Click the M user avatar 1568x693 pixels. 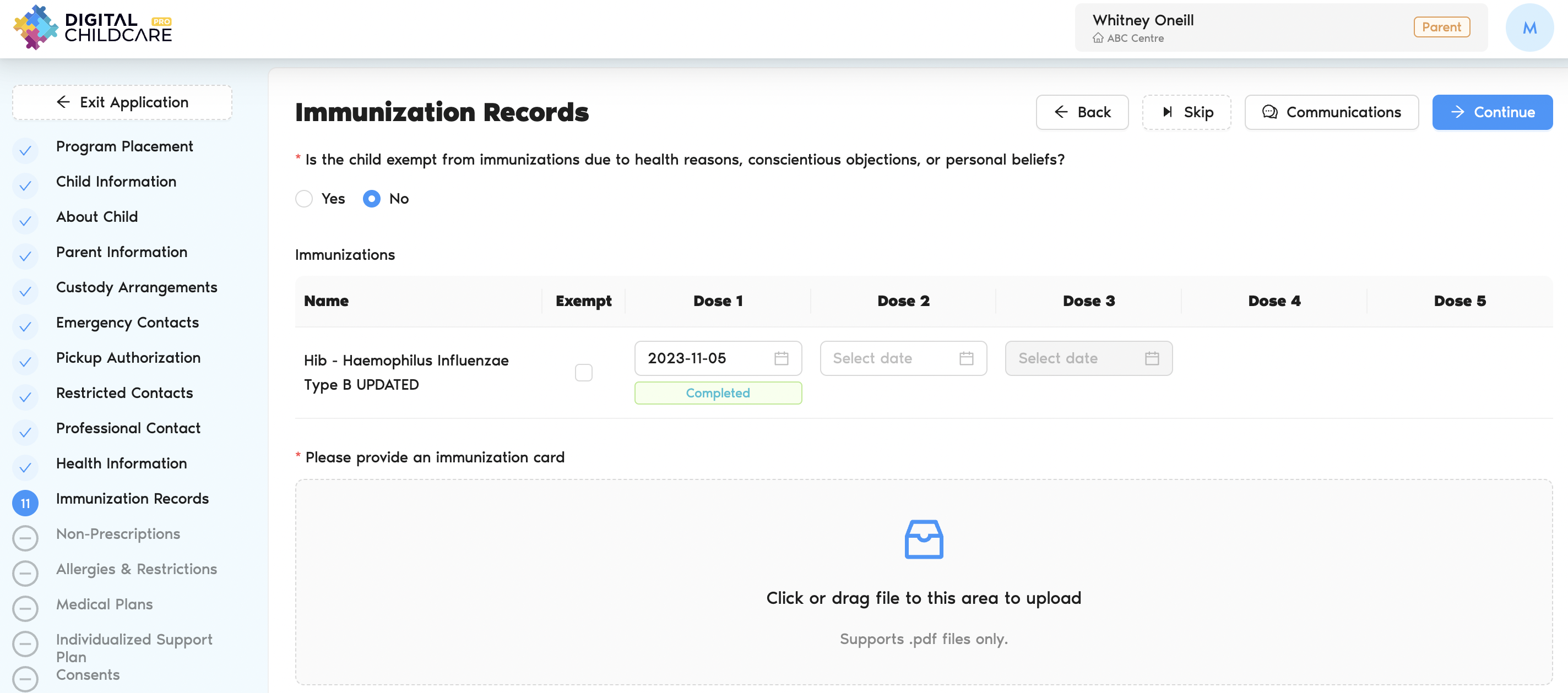click(1528, 28)
